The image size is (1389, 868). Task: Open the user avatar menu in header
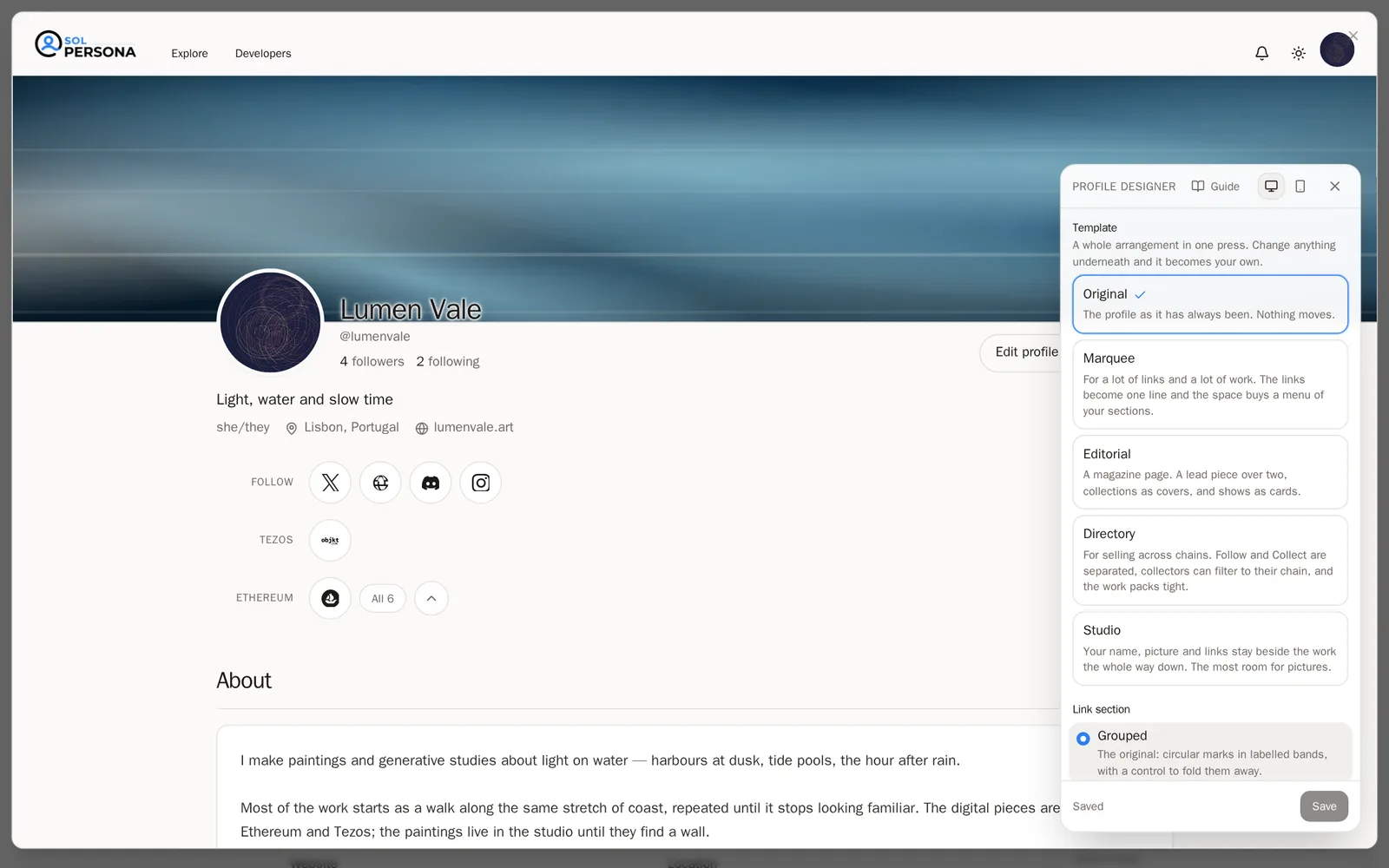pos(1337,49)
